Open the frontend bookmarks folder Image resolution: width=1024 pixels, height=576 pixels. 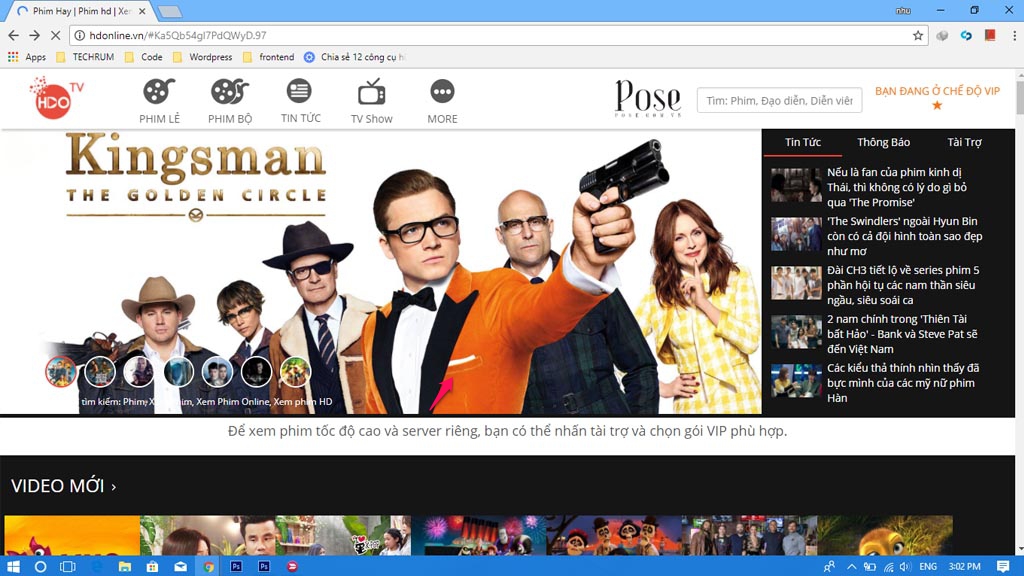click(268, 57)
